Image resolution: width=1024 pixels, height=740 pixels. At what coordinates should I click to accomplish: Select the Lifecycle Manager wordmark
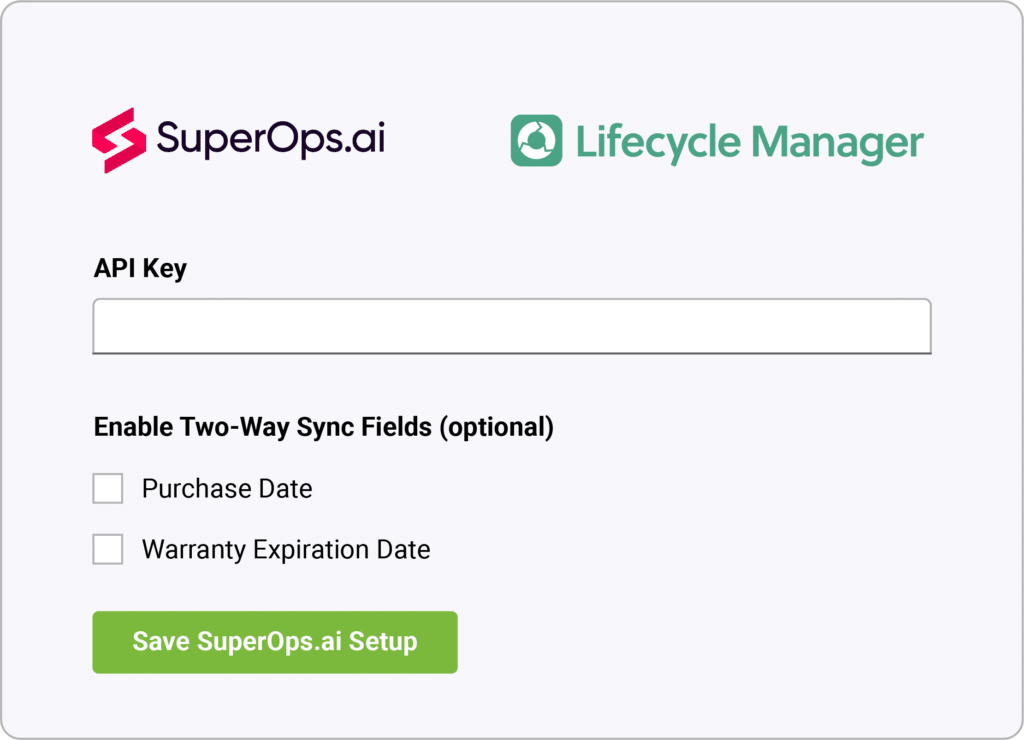(x=748, y=141)
